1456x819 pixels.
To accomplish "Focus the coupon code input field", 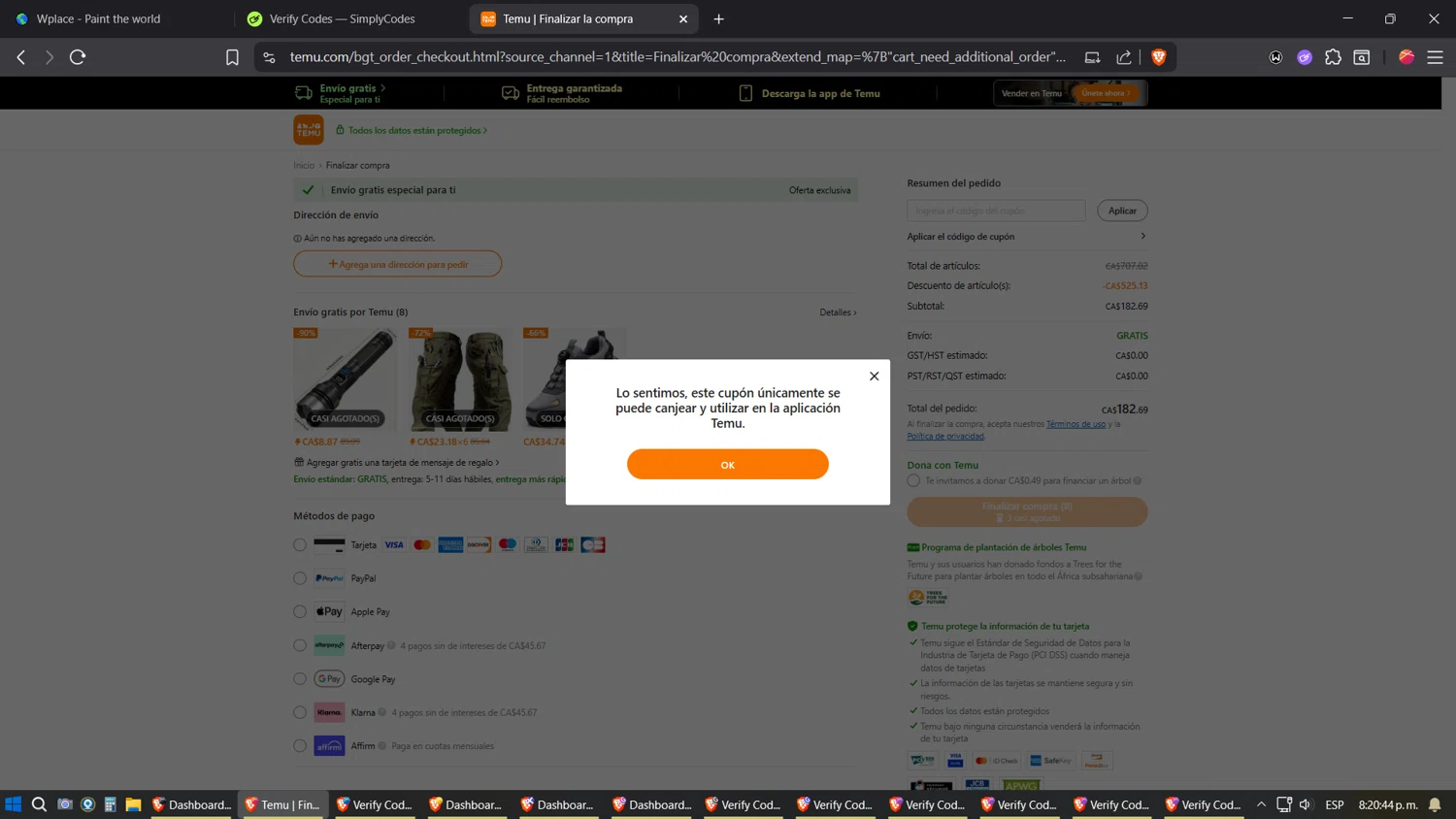I will [996, 211].
